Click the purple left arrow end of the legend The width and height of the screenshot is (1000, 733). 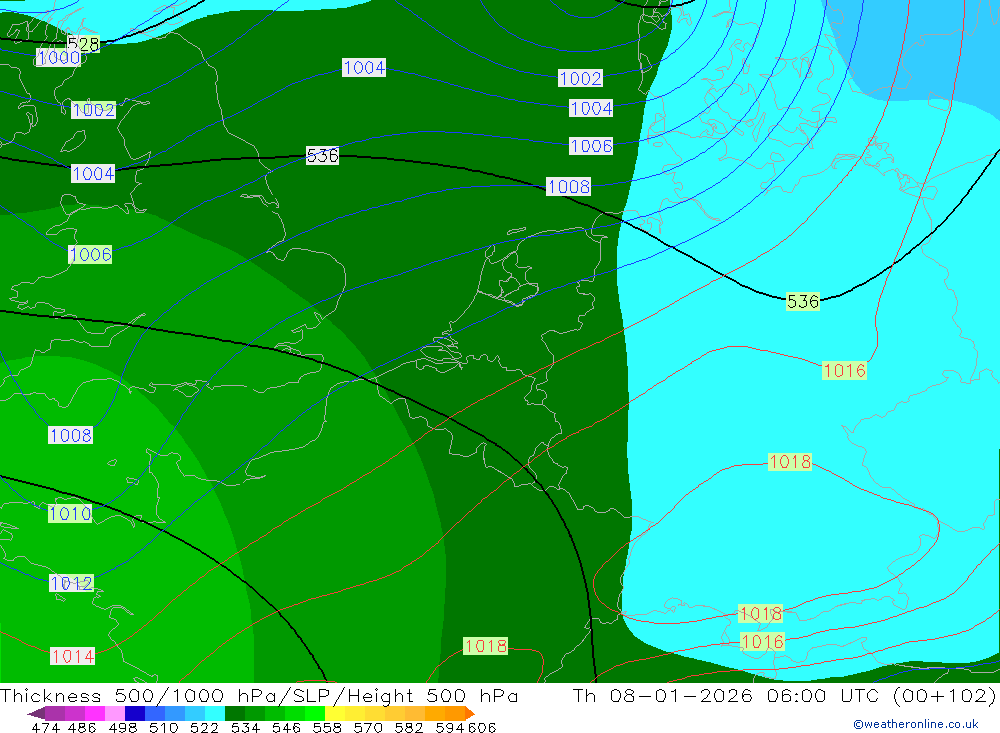pos(36,713)
